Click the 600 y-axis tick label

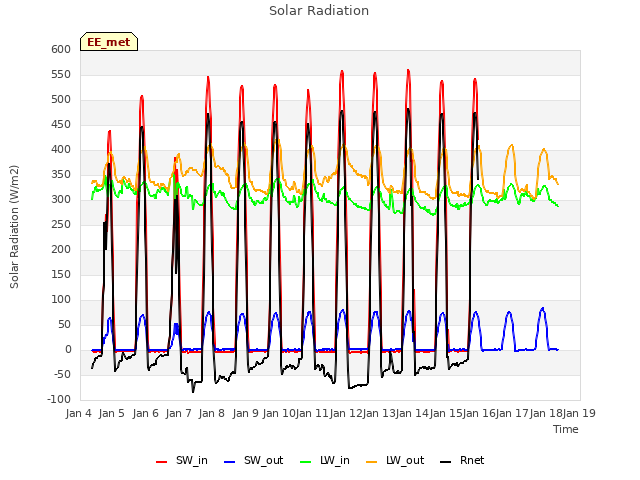coord(61,49)
